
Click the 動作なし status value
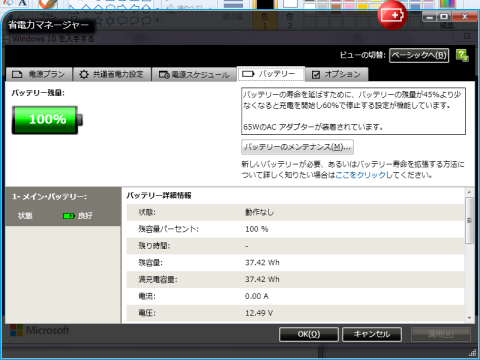tap(259, 212)
